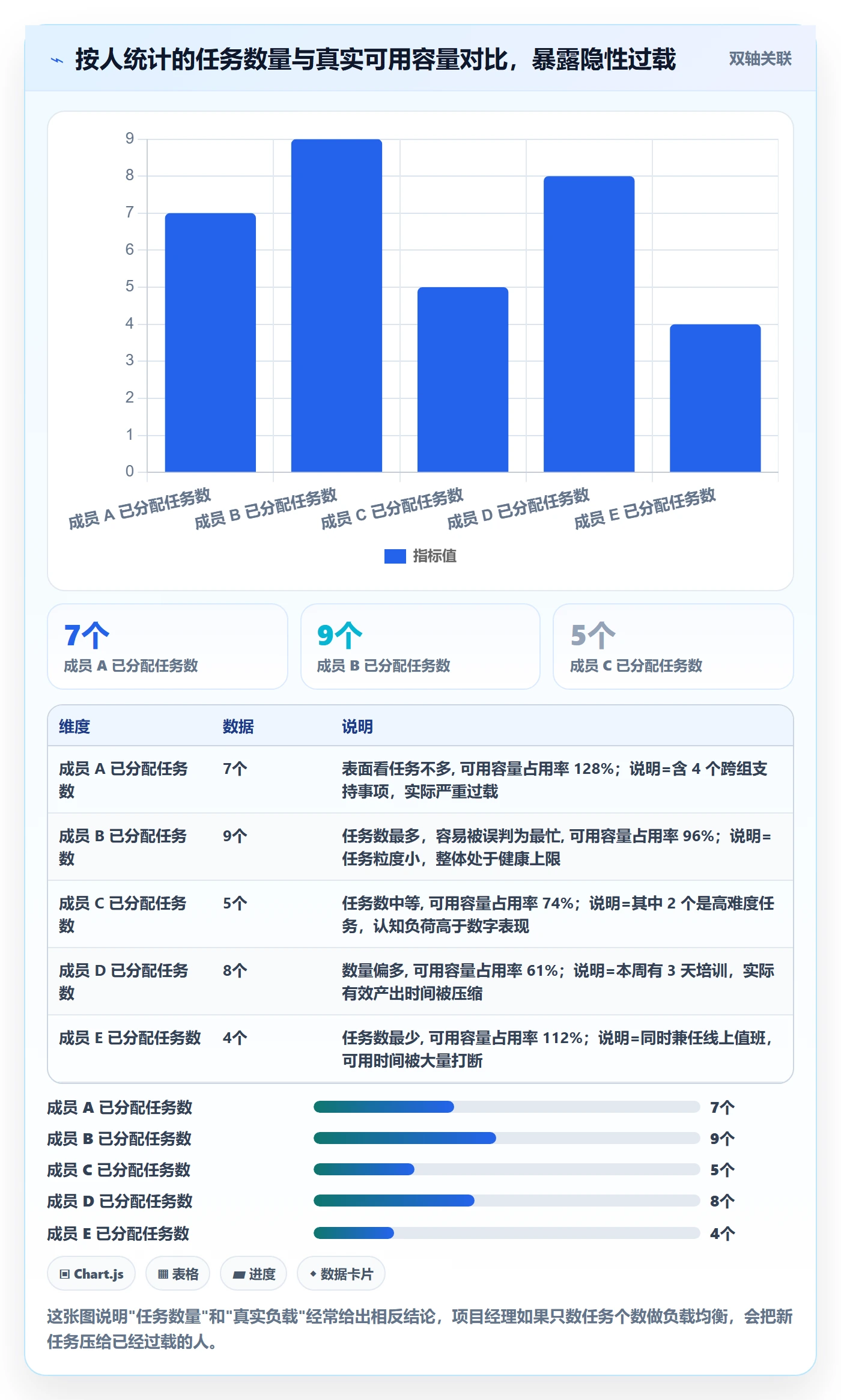Click the 成员 A 已分配任务数 axis label
The width and height of the screenshot is (841, 1400).
(139, 508)
